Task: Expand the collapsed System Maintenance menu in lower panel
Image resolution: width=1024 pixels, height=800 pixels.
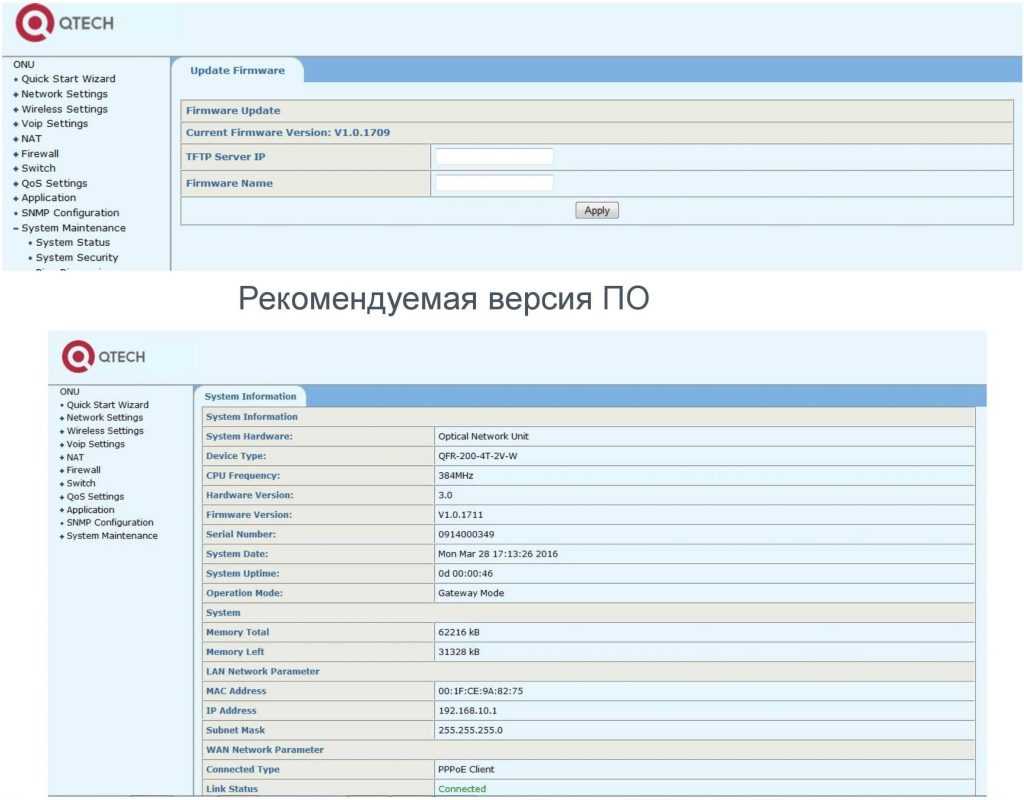Action: (x=111, y=536)
